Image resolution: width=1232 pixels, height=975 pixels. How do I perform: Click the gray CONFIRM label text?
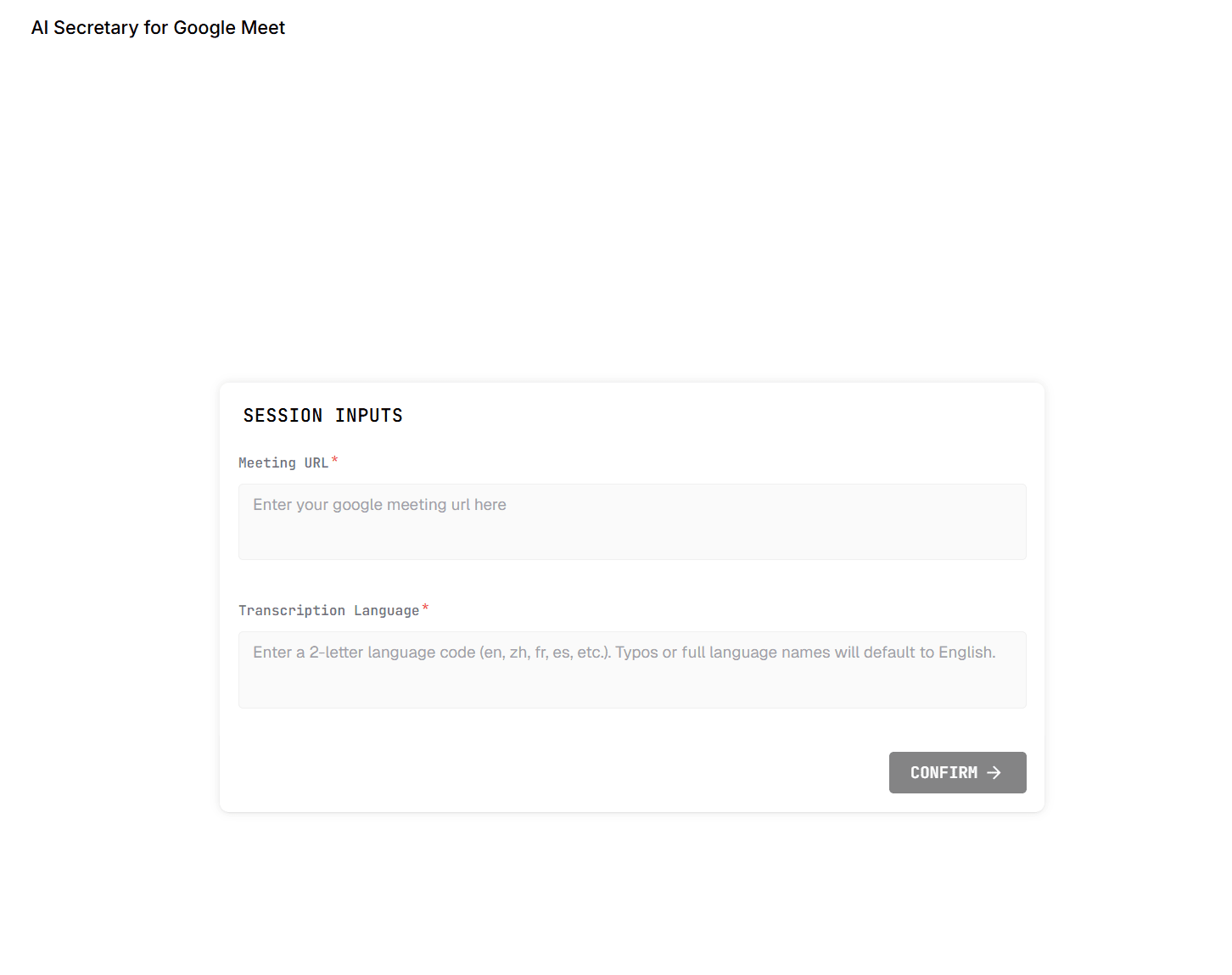(944, 772)
